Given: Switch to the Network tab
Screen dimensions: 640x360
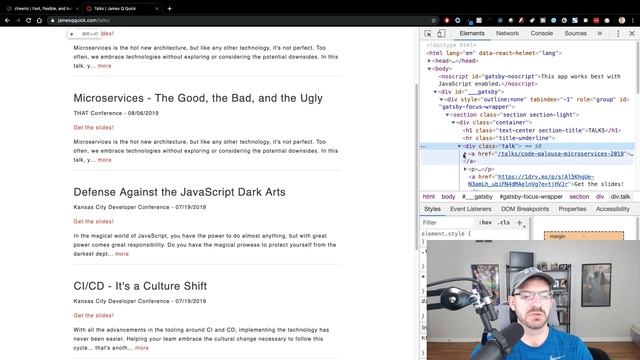Looking at the screenshot, I should click(x=507, y=33).
